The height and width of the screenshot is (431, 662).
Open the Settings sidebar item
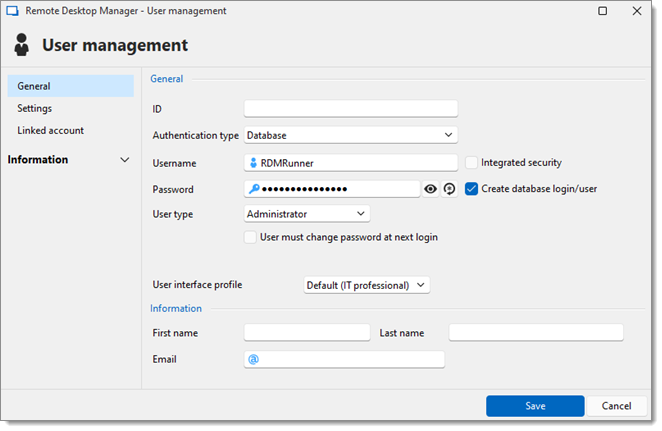click(35, 108)
